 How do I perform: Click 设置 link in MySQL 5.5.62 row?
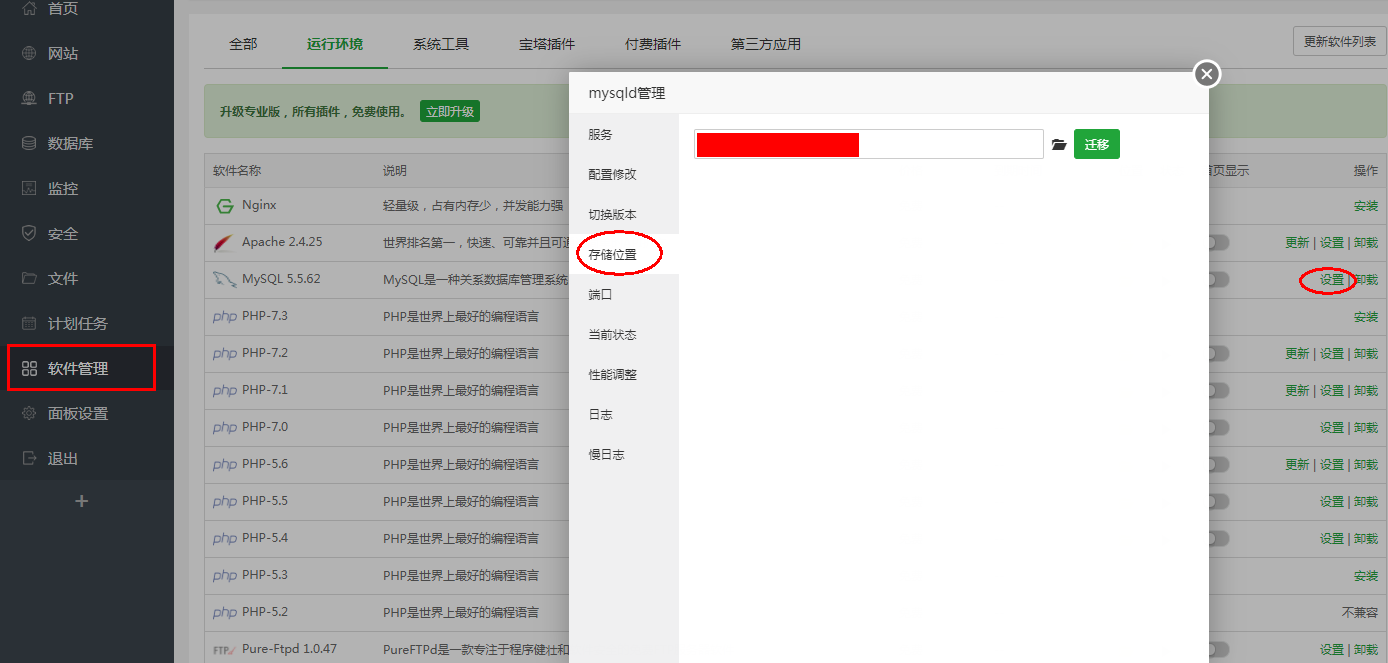1332,280
